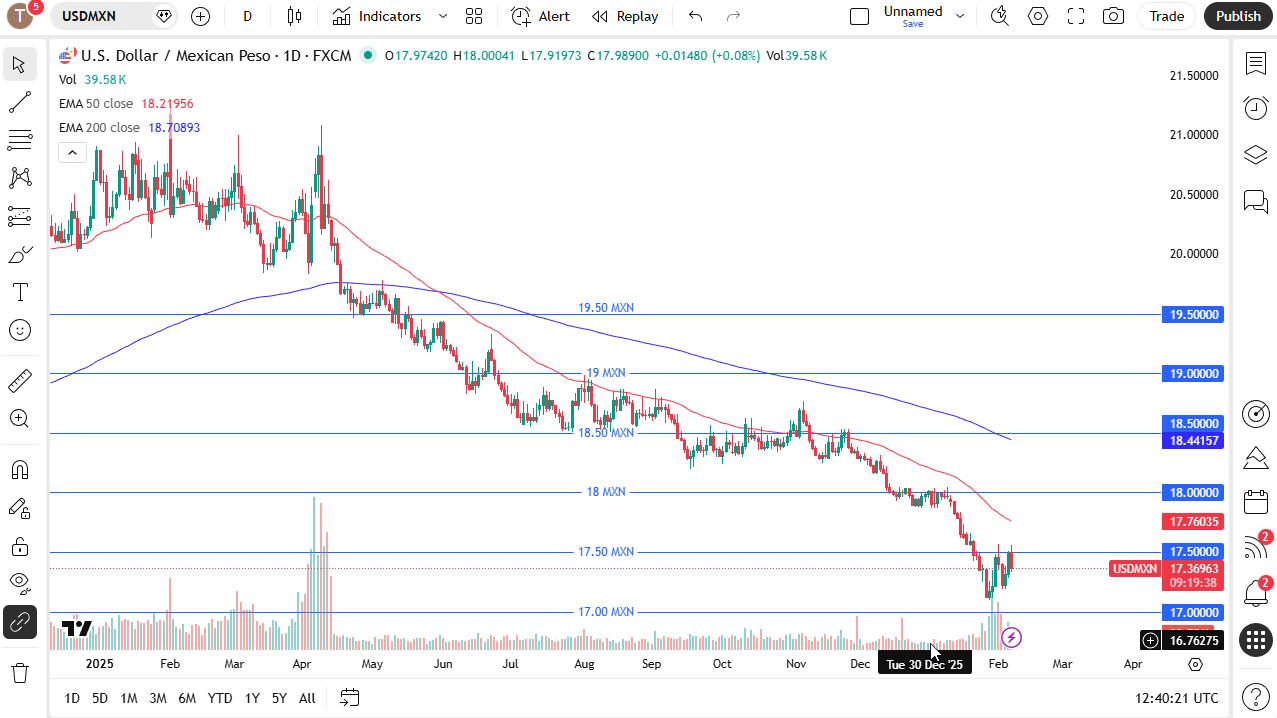Select the 5D time range
Screen dimensions: 1277x718
click(x=100, y=698)
